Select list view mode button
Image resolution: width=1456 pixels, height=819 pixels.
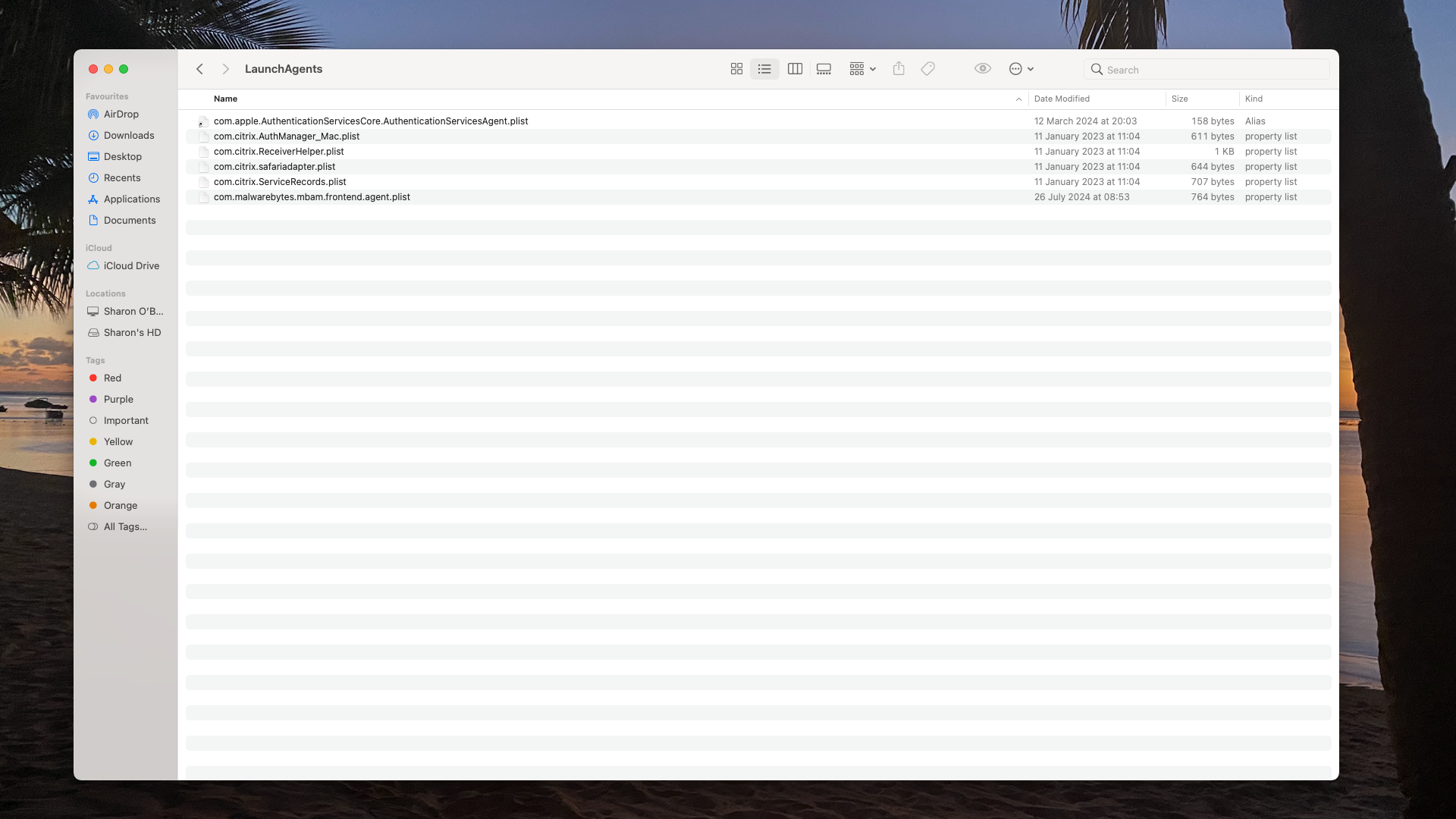(x=764, y=69)
